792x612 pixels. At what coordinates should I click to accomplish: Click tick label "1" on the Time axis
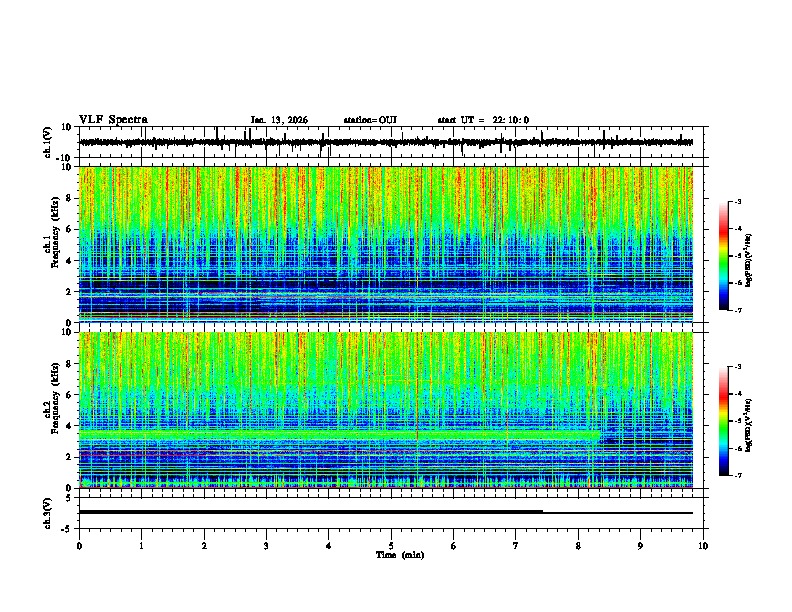coord(141,546)
